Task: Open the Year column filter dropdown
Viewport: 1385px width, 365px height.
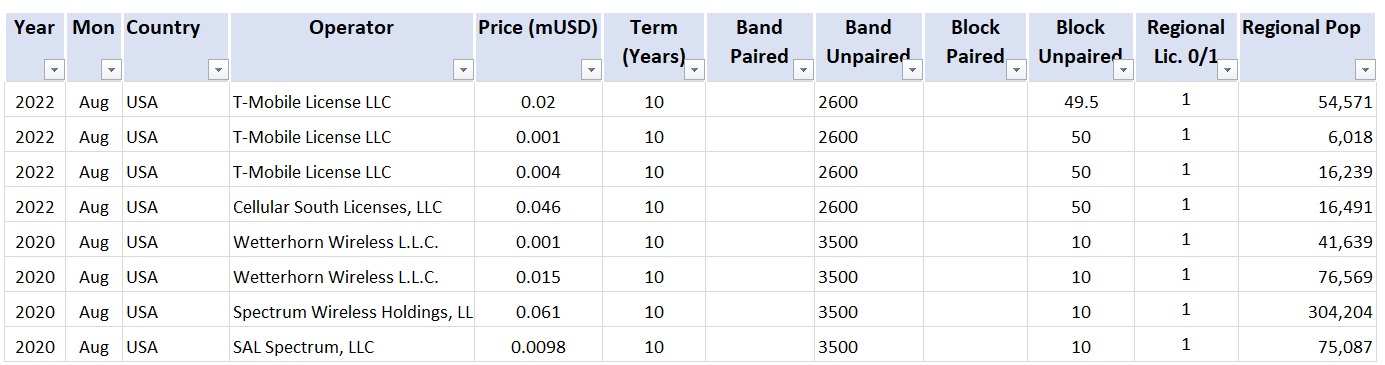Action: point(54,70)
